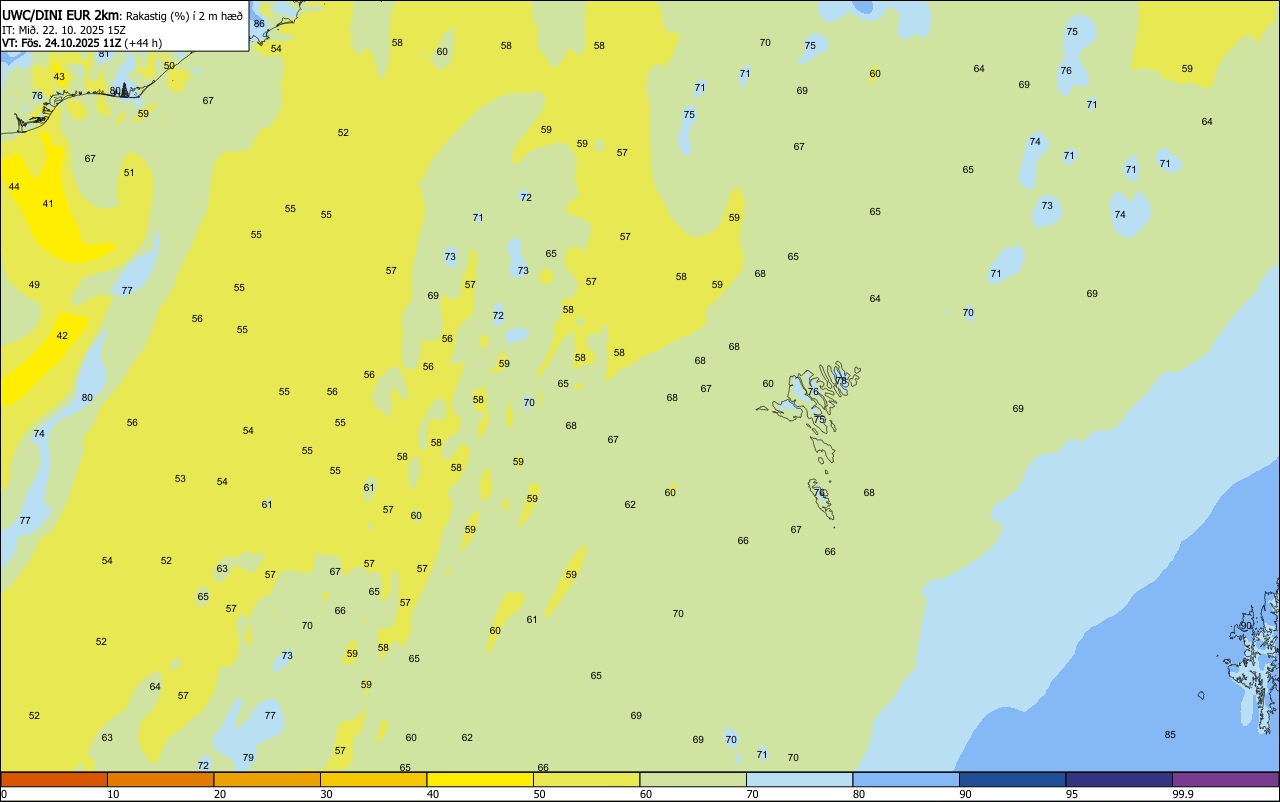Click the humidity value "41" in bright yellow
The height and width of the screenshot is (802, 1280).
(x=48, y=204)
